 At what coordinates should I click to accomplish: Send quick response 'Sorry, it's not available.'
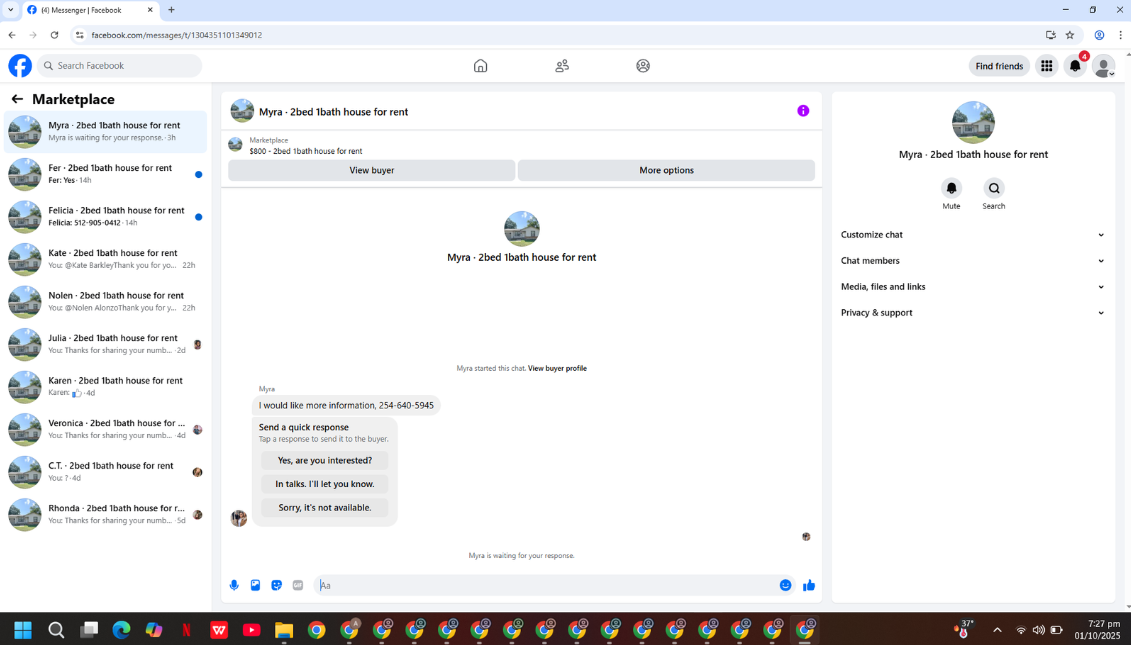tap(325, 508)
